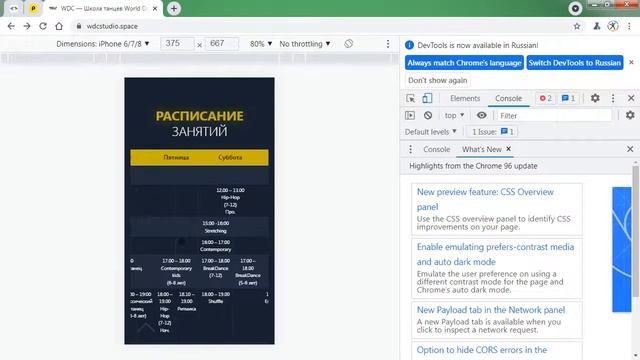This screenshot has height=360, width=640.
Task: Click the blue issues counter badge in tab bar
Action: coord(569,98)
